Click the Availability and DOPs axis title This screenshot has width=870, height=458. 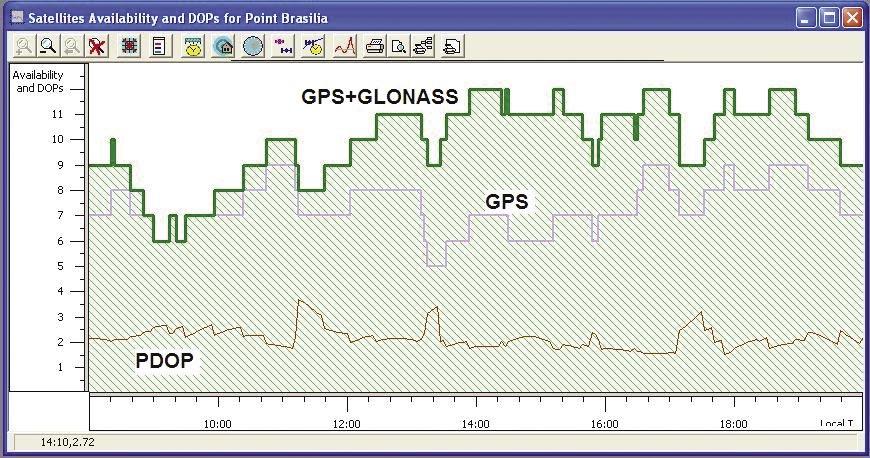tap(38, 81)
